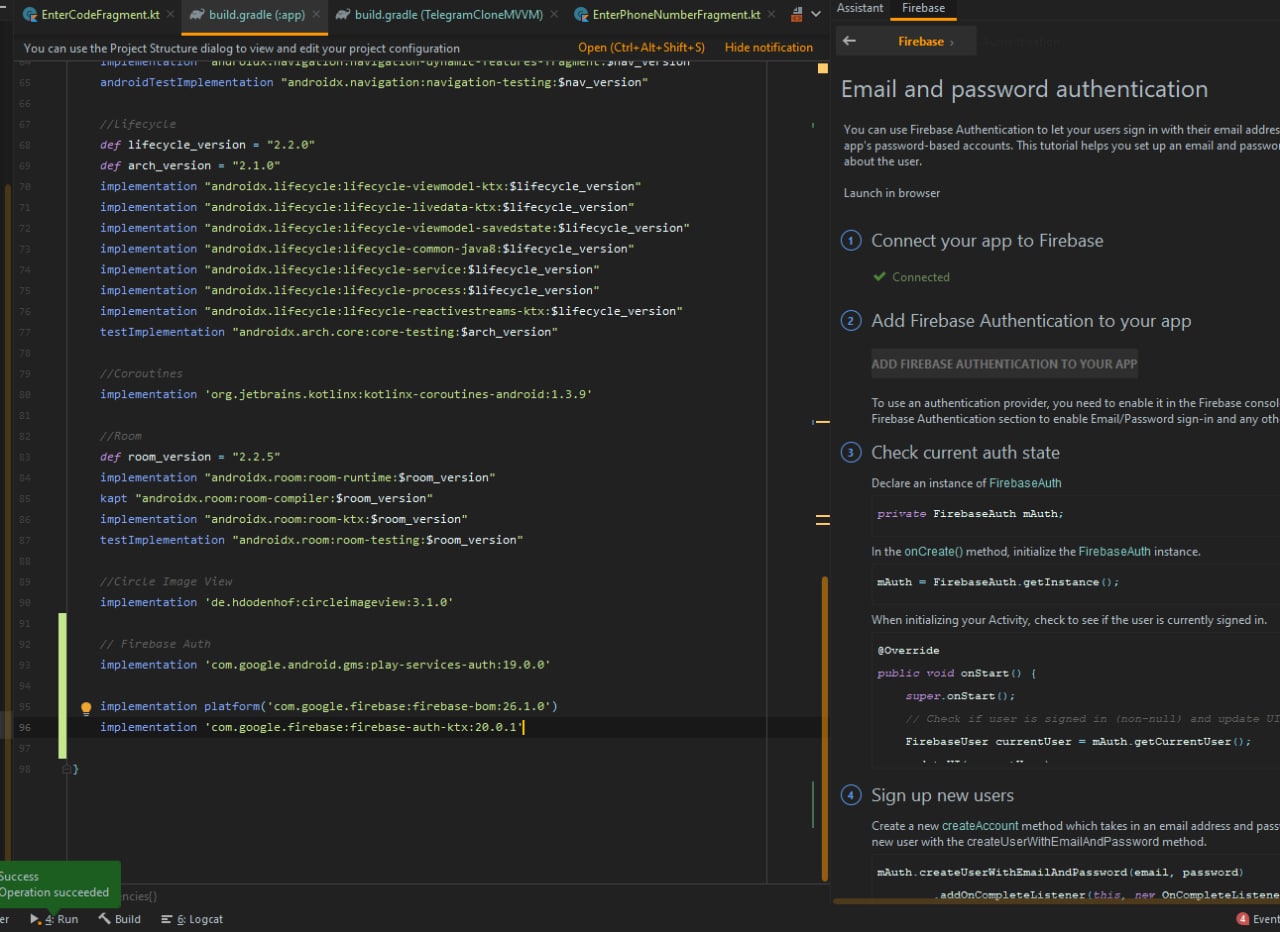1280x932 pixels.
Task: Click the Sign up new users heading
Action: pos(942,796)
